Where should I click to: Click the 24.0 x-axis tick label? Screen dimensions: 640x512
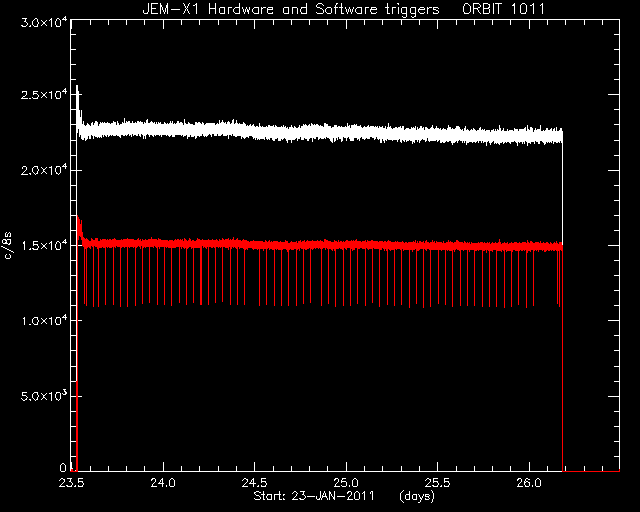coord(163,483)
